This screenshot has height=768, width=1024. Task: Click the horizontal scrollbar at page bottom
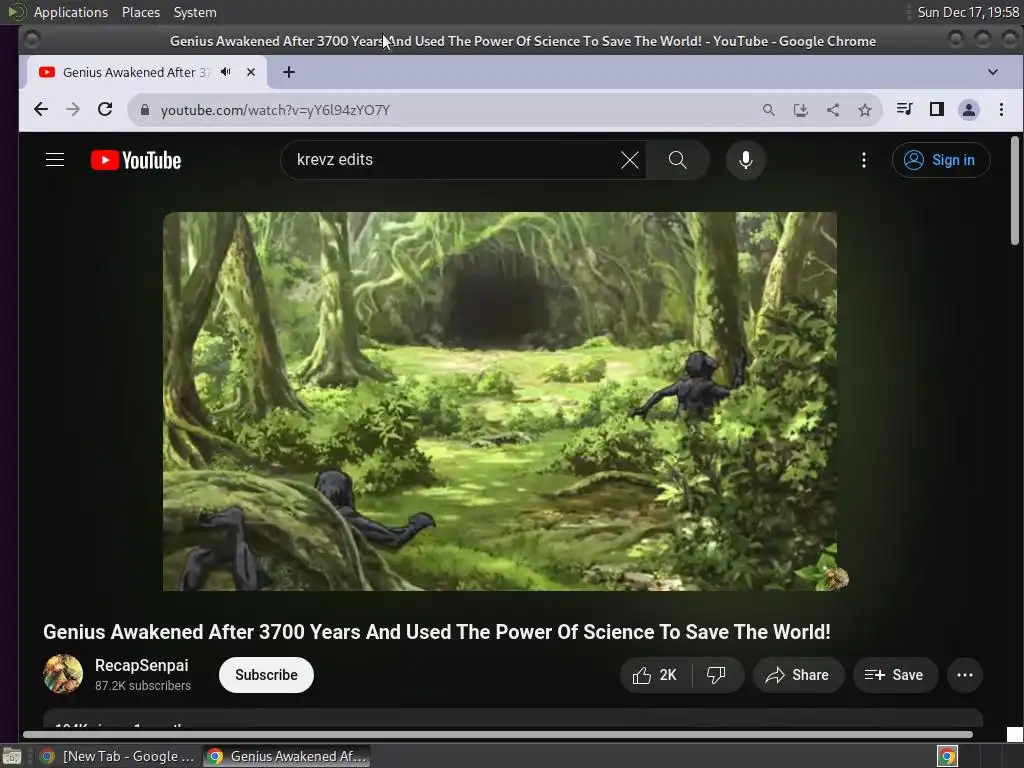(x=498, y=734)
